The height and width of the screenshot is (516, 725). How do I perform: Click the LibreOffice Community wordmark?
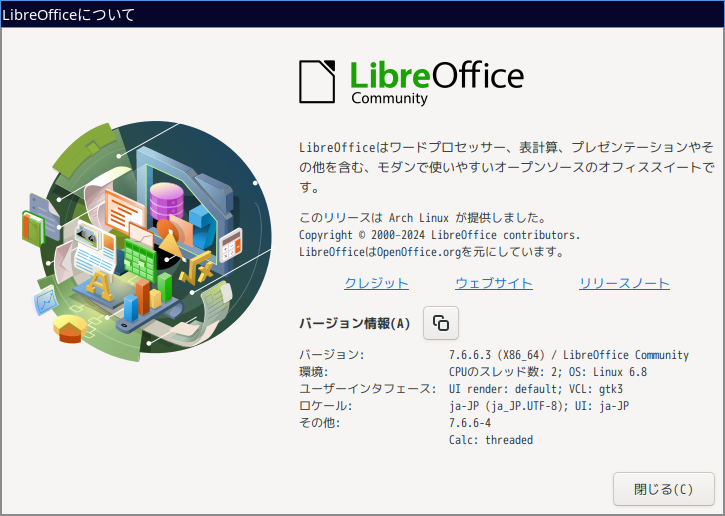(437, 82)
